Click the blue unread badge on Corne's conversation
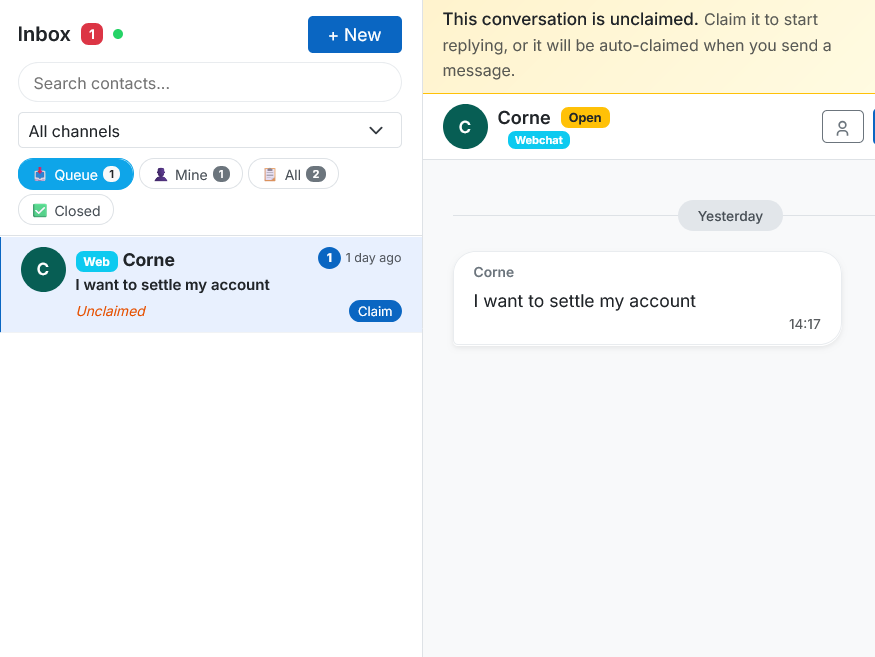Image resolution: width=875 pixels, height=657 pixels. (x=329, y=258)
